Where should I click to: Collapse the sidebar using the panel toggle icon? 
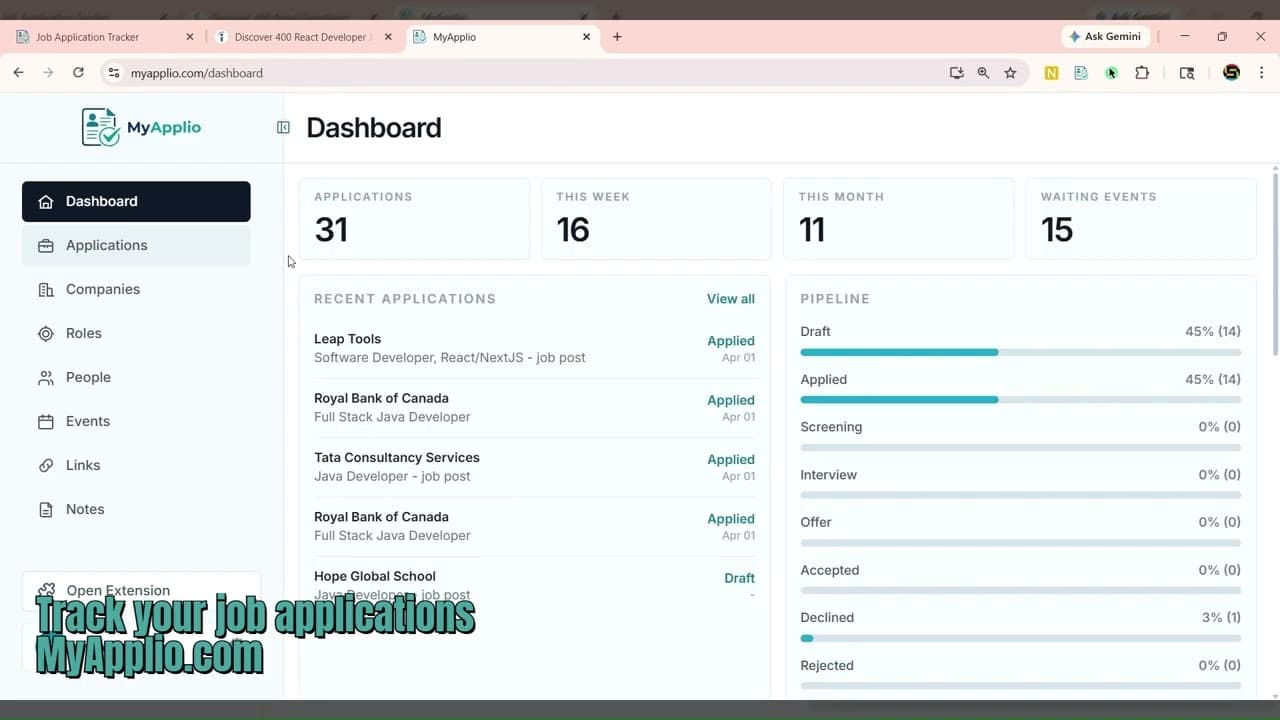[283, 127]
